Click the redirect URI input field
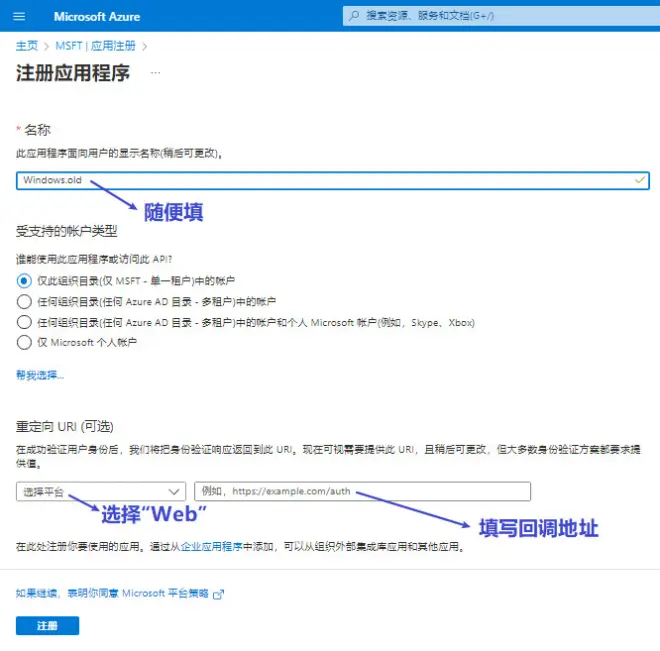This screenshot has width=660, height=651. coord(362,492)
